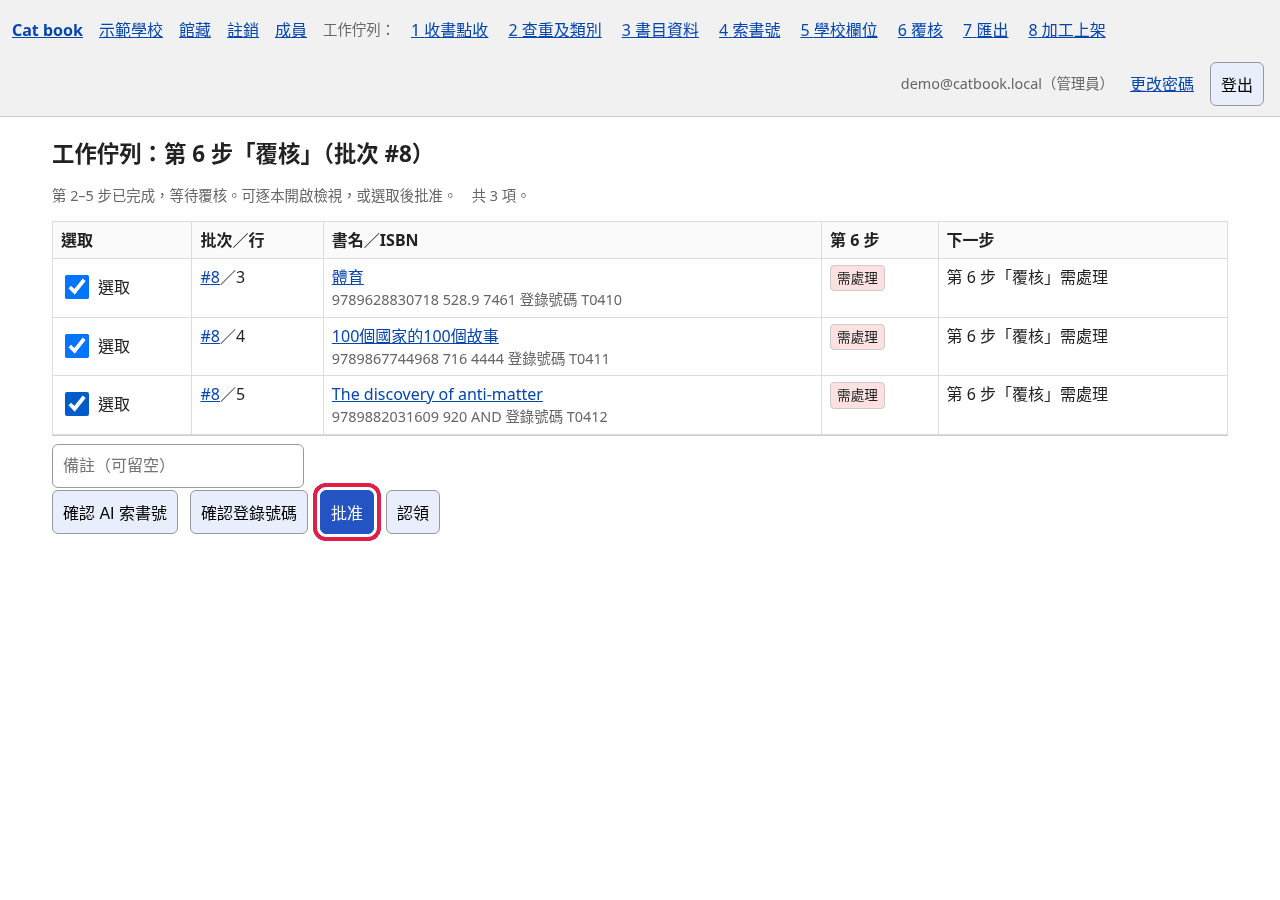Open the book 100個國家的100個故事
Viewport: 1280px width, 900px height.
coord(415,336)
